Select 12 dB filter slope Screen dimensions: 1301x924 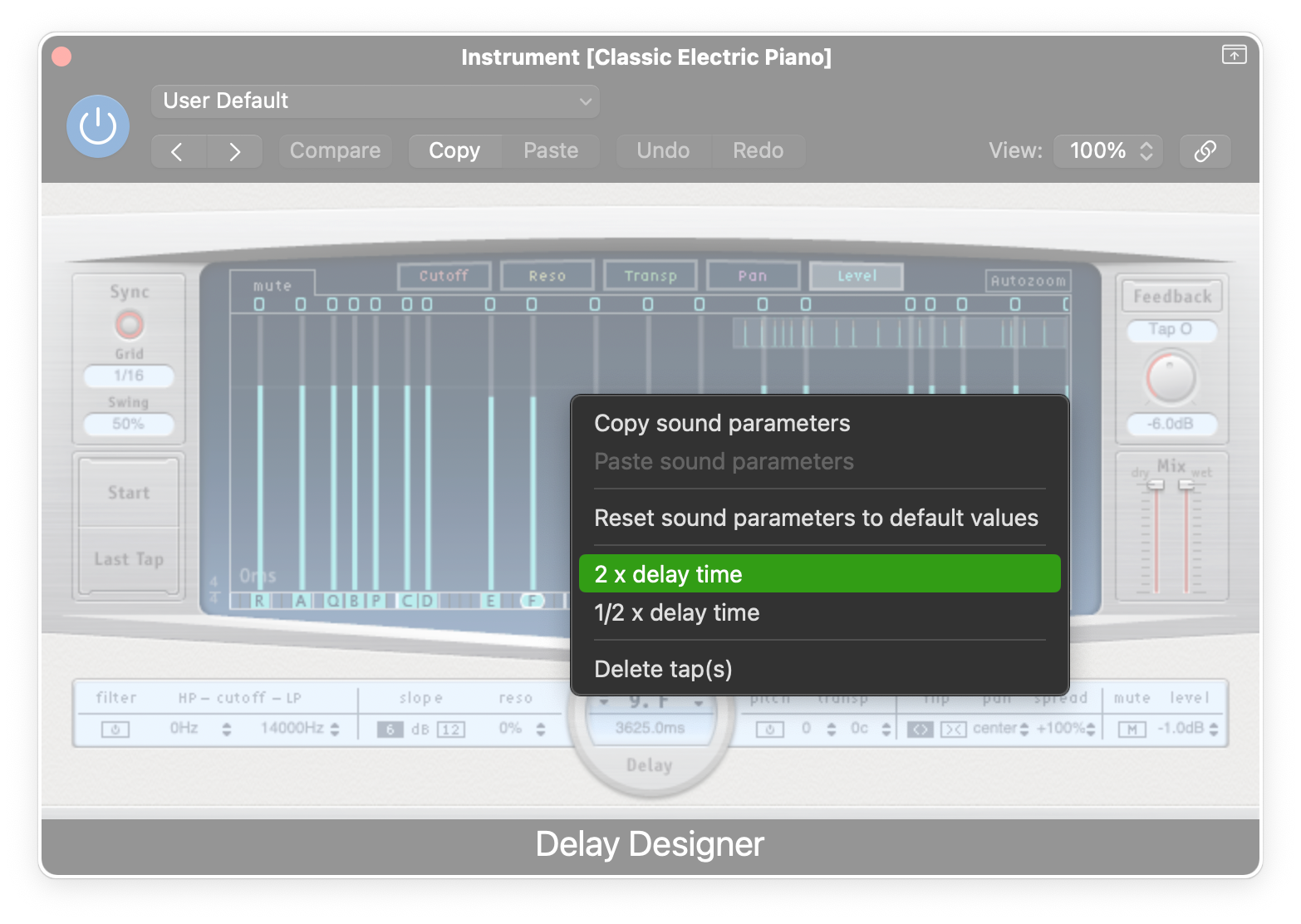point(450,730)
